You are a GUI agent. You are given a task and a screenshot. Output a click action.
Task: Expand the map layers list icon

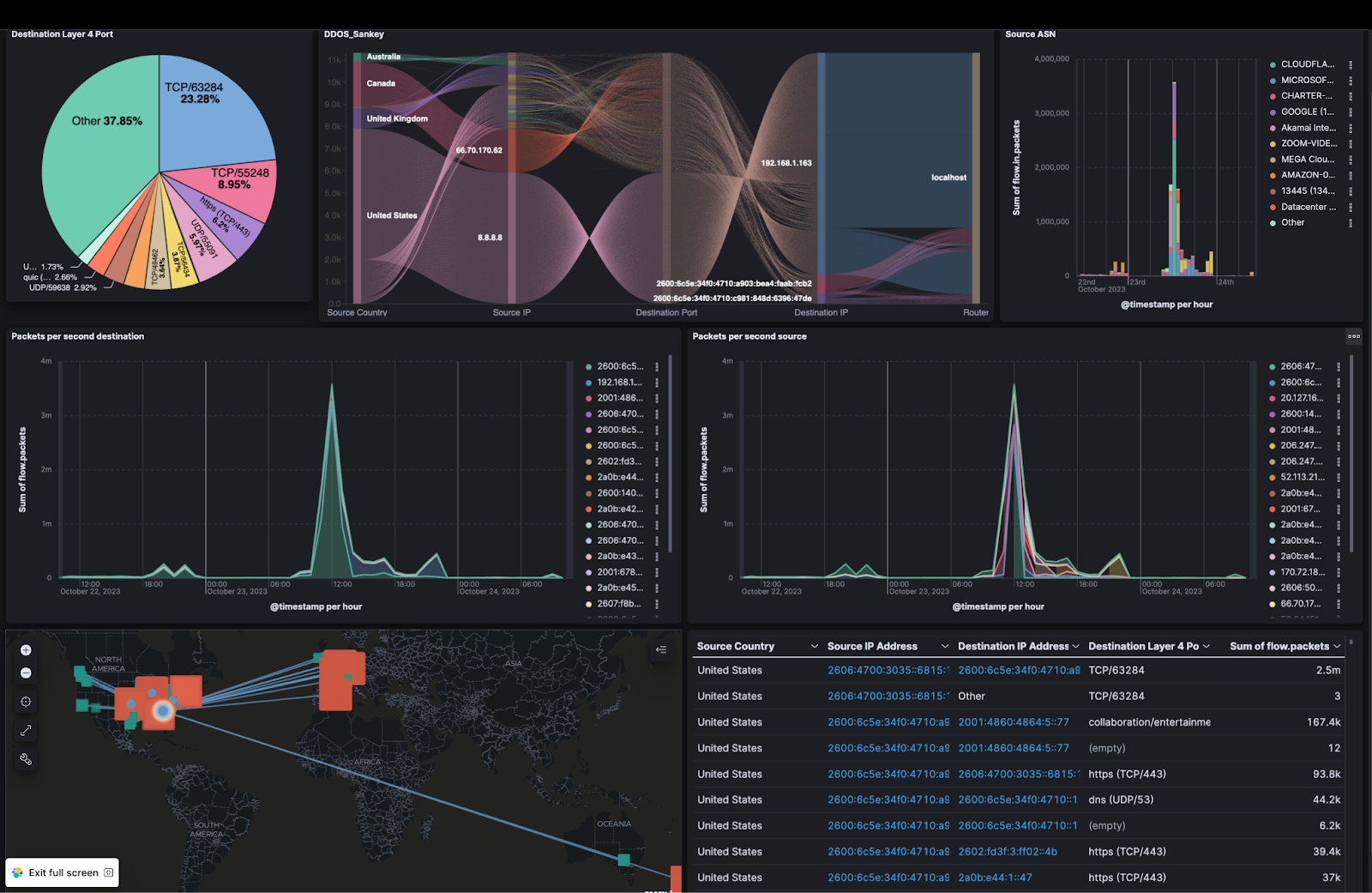(661, 650)
